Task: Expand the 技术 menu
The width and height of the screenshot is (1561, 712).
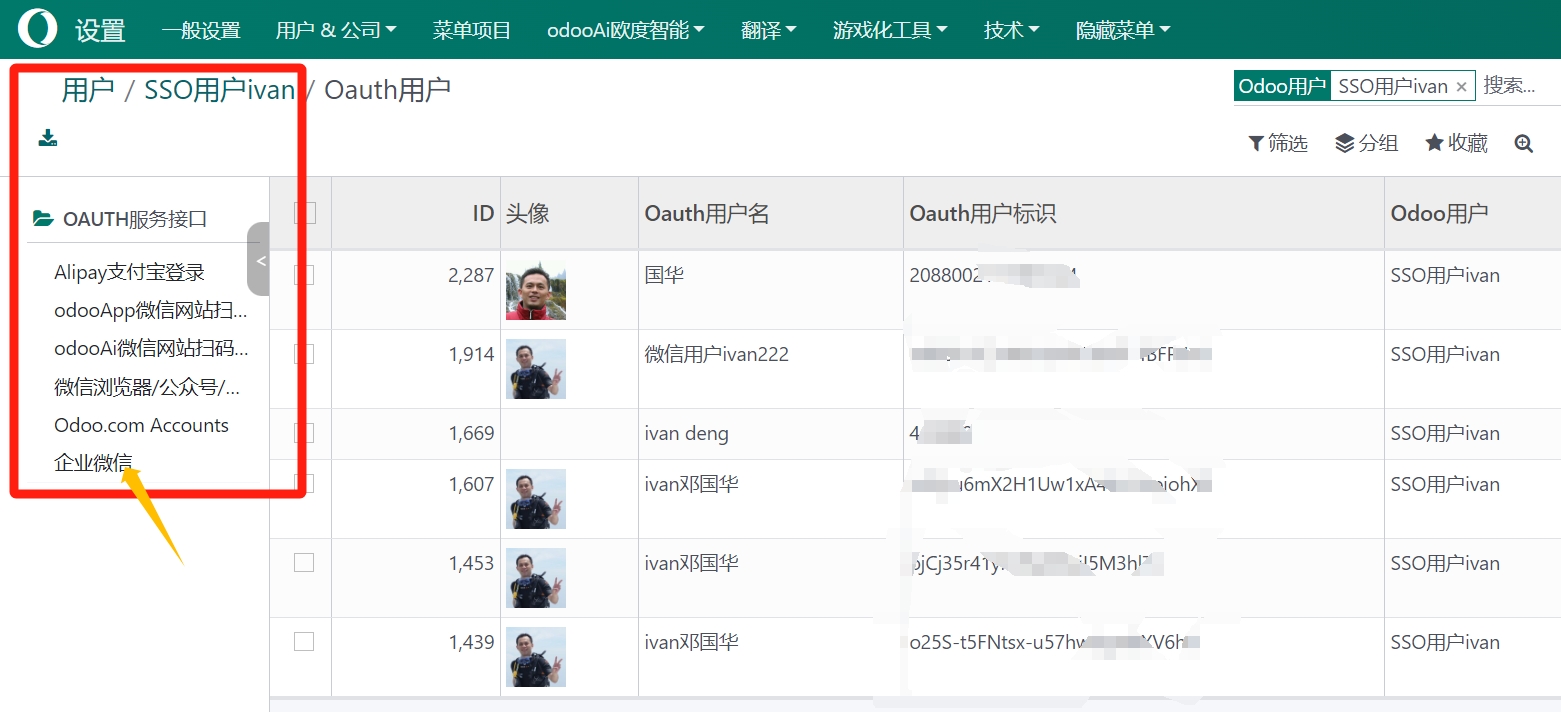Action: click(1011, 30)
